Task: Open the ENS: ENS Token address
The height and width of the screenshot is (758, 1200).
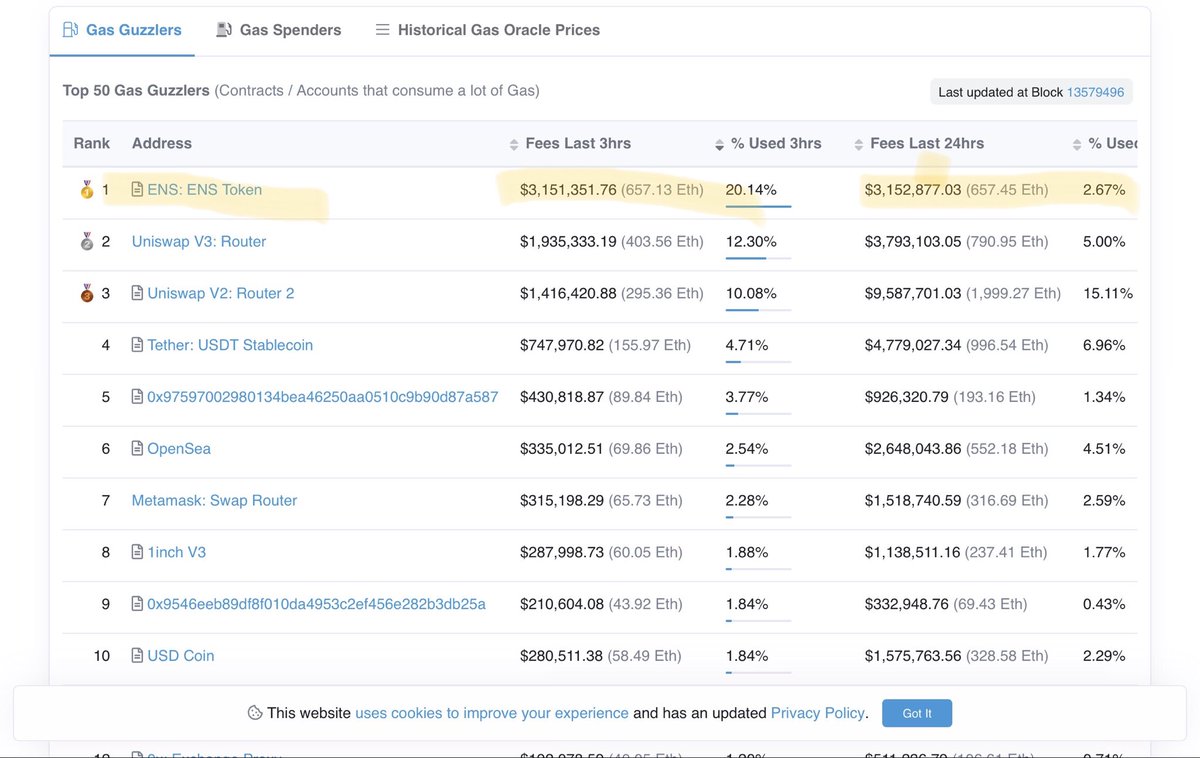Action: tap(204, 190)
